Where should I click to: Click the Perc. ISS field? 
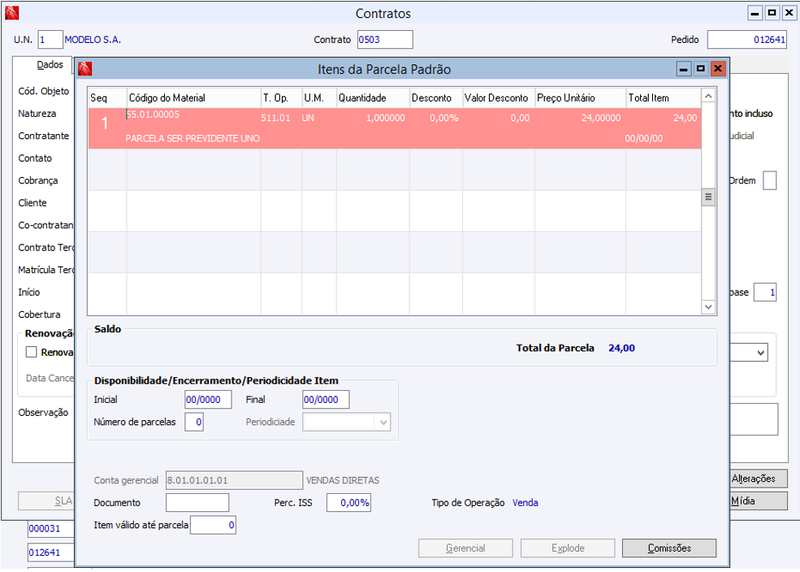coord(348,503)
